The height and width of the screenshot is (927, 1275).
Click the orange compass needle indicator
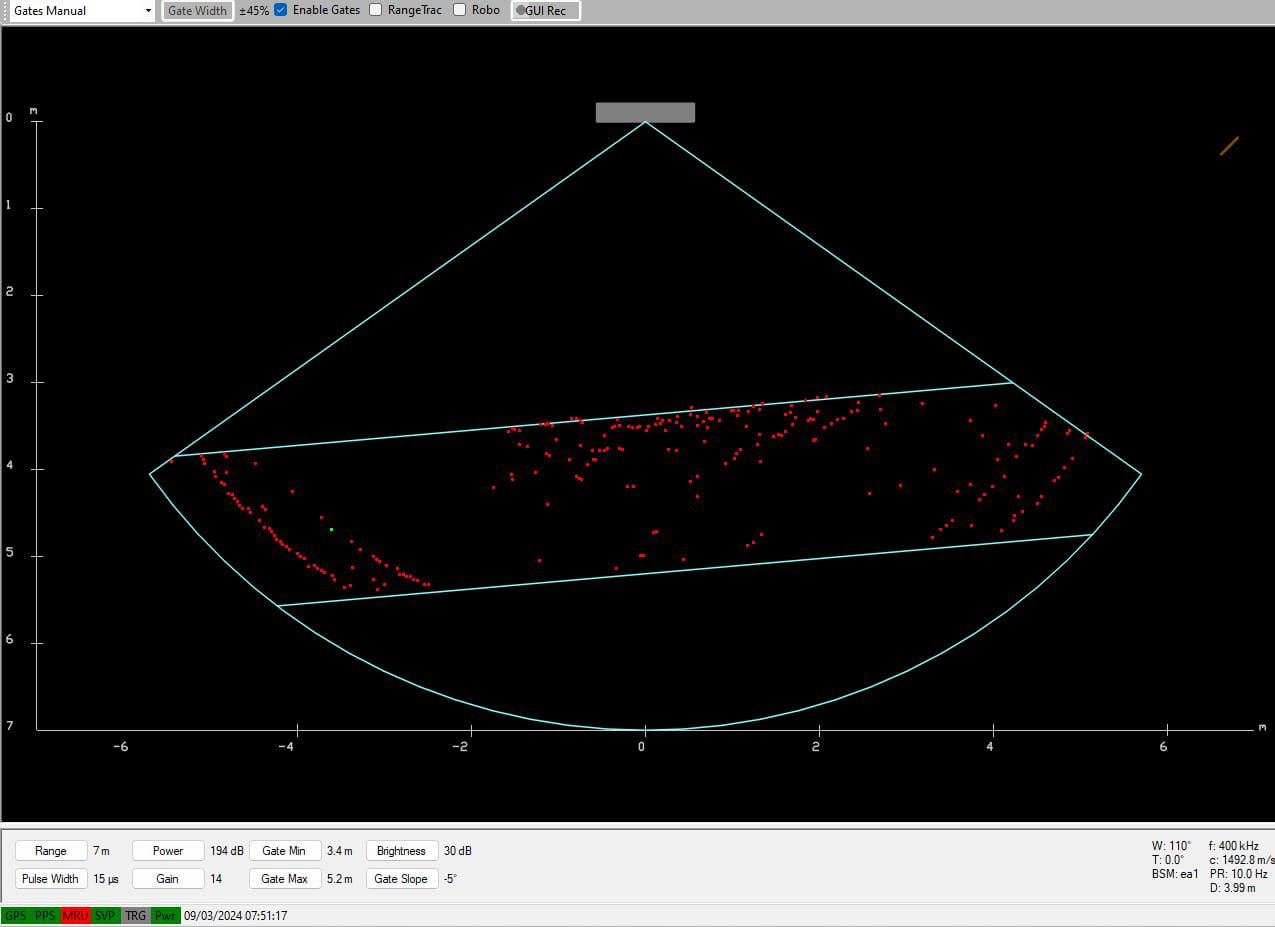1229,146
